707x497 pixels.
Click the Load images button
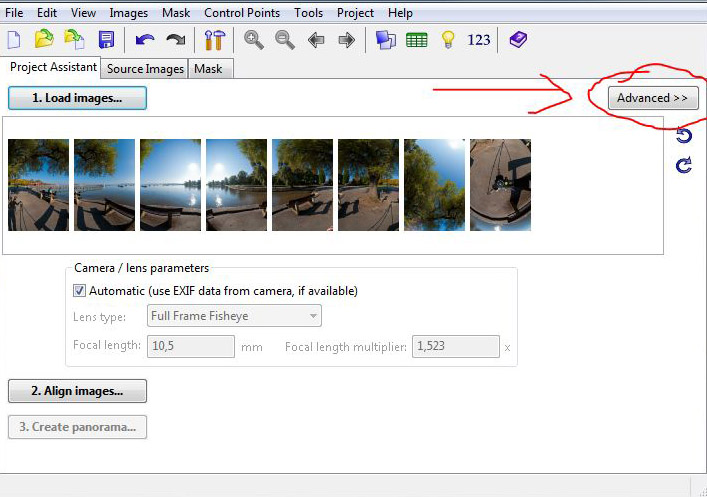(77, 98)
